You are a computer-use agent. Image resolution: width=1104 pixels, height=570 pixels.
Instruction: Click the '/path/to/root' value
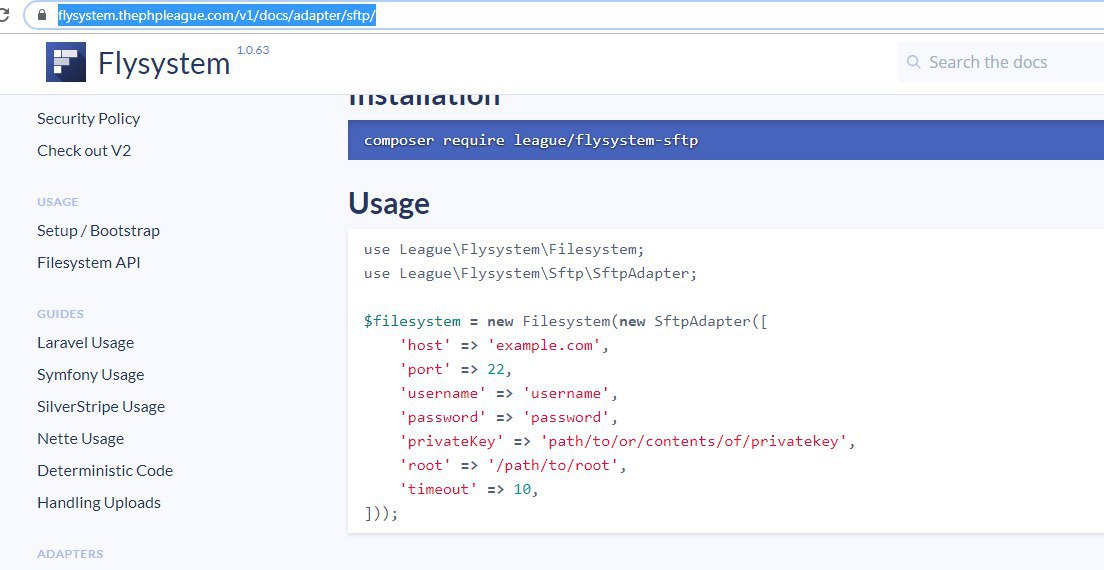(553, 465)
